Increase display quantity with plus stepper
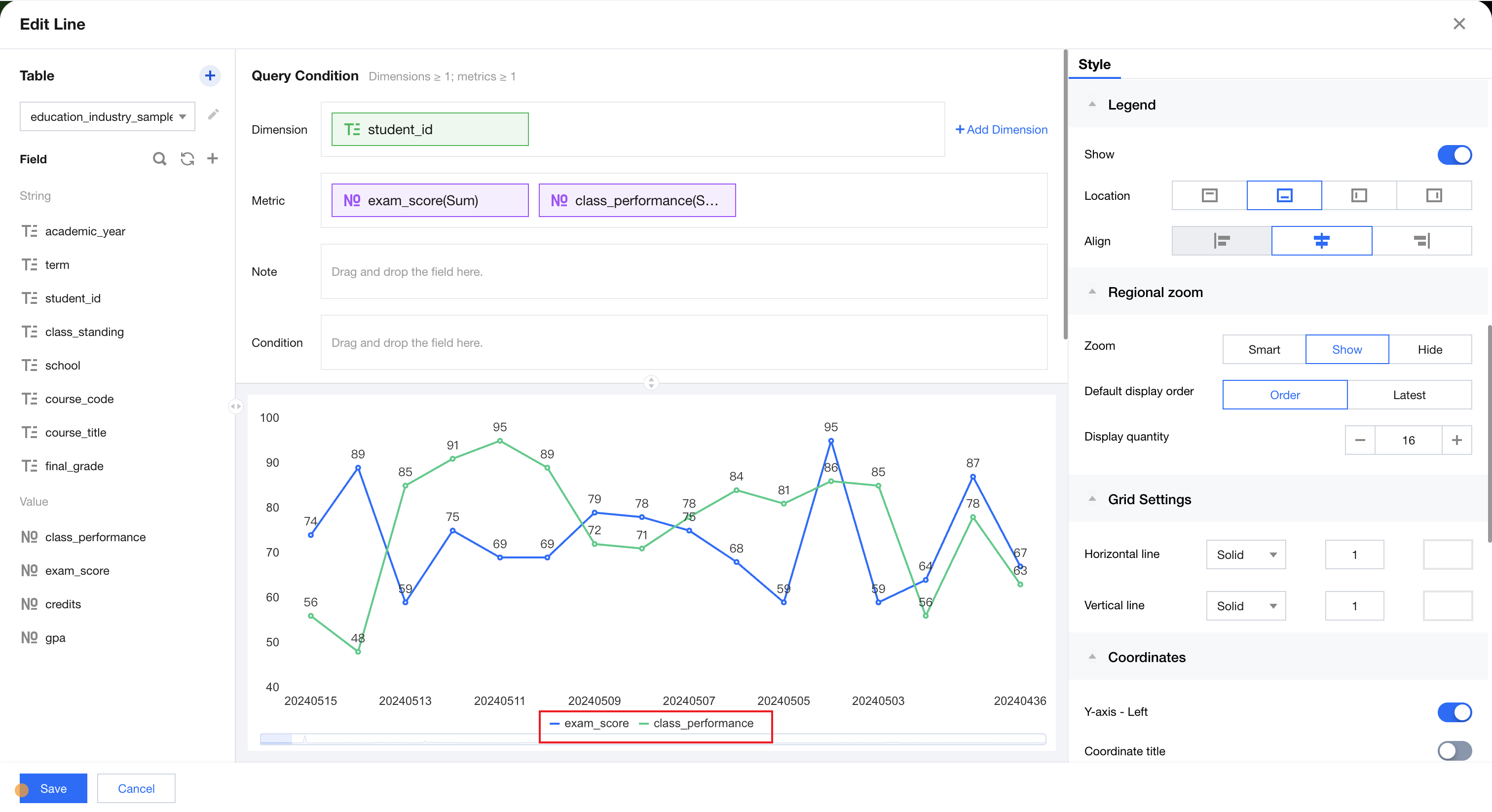 (1456, 440)
